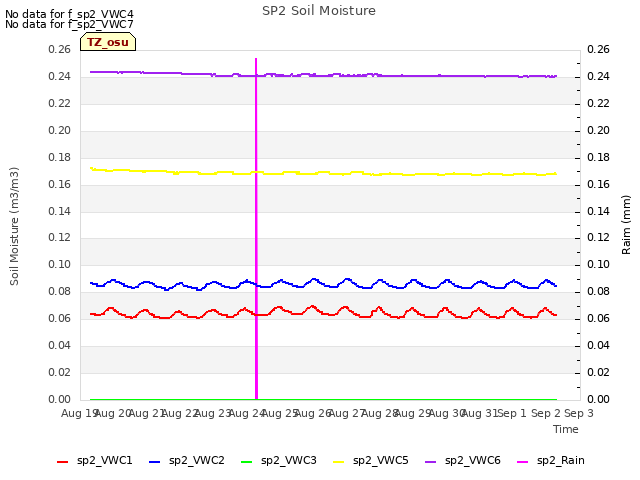Click the SP2 Soil Moisture chart title

pyautogui.click(x=319, y=11)
